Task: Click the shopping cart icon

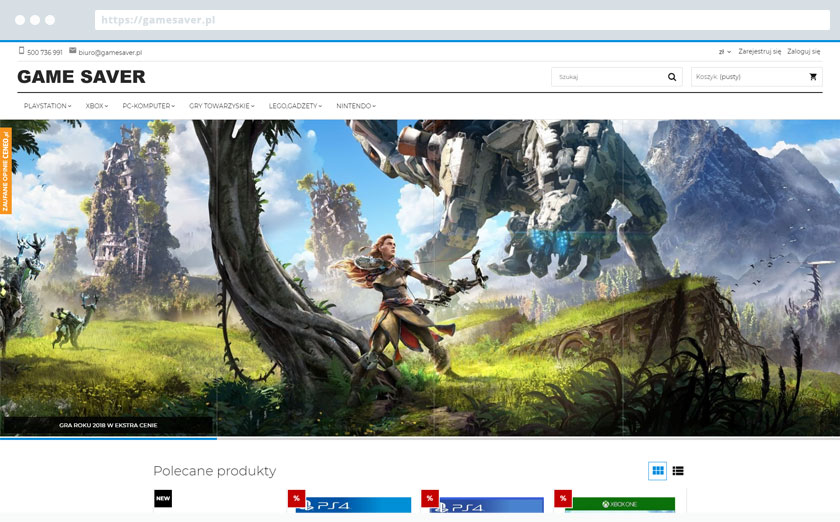Action: point(813,77)
